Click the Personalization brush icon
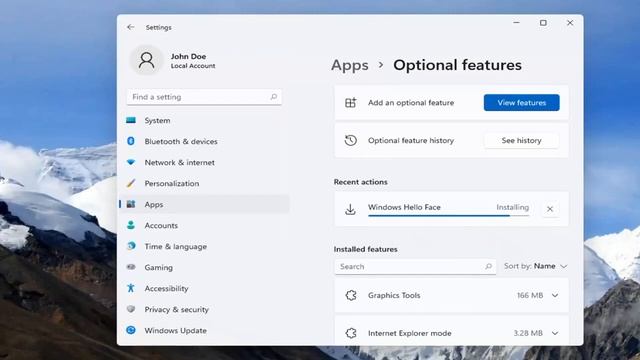This screenshot has width=640, height=360. point(131,183)
